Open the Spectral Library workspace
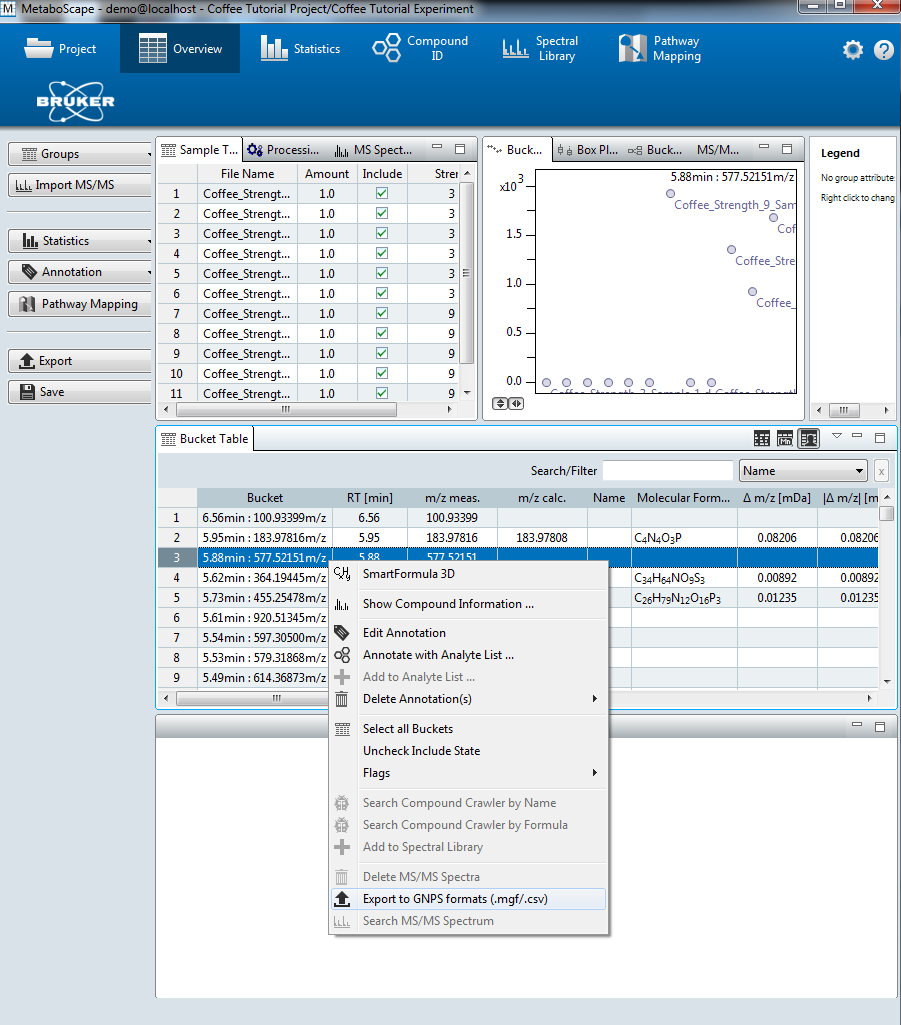 click(x=540, y=48)
